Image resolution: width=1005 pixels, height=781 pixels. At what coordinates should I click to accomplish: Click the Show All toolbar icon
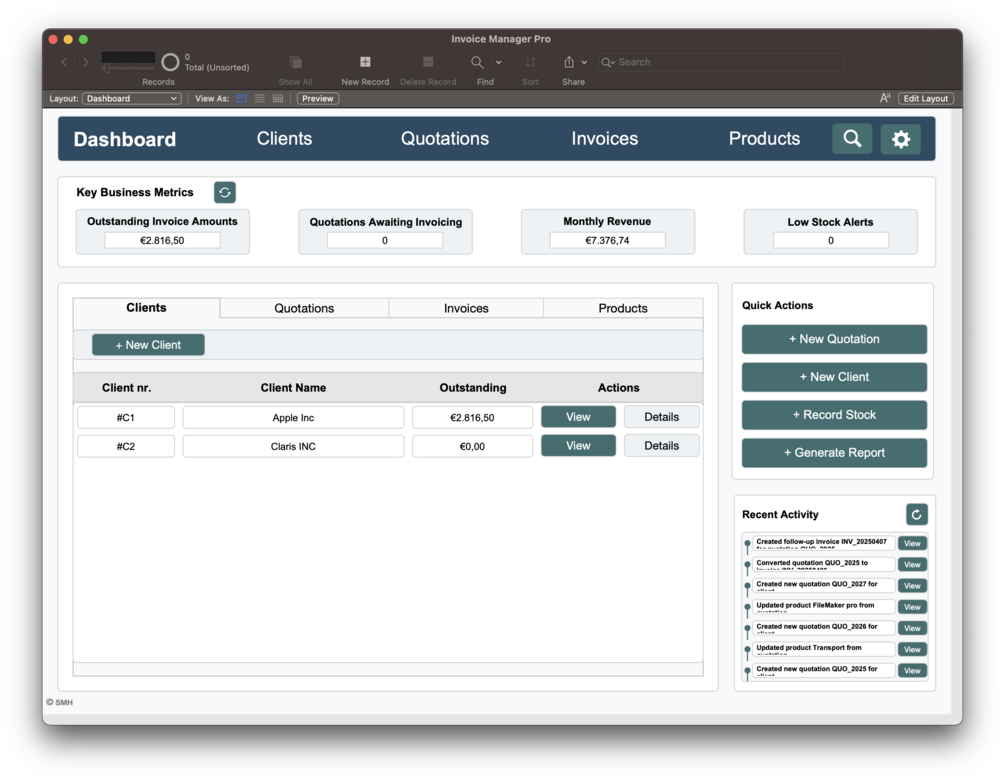[x=295, y=62]
